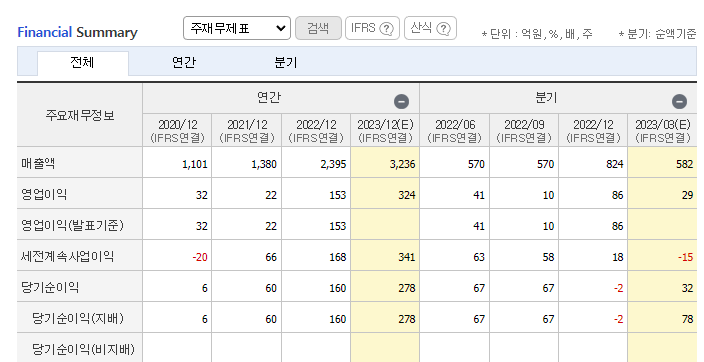
Task: Click the 2022/06 quarterly column header
Action: [x=455, y=131]
